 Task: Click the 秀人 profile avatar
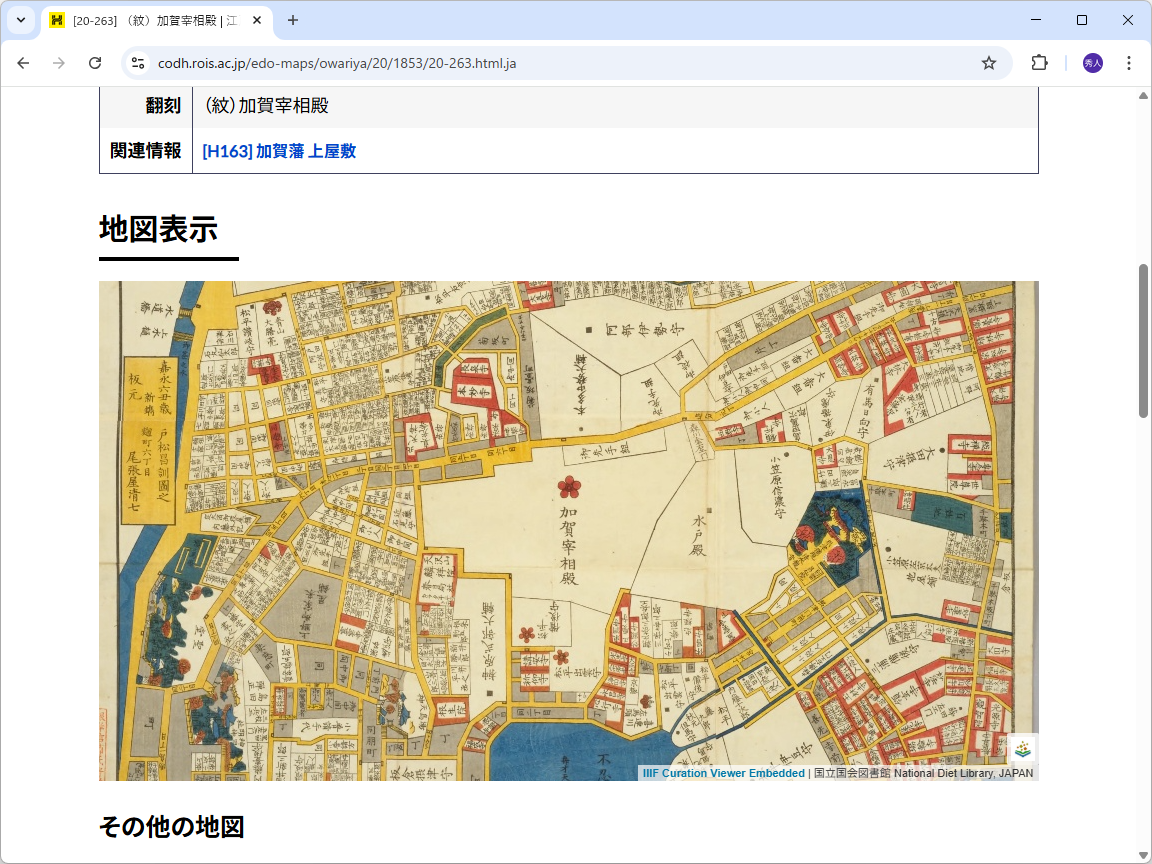(x=1092, y=62)
